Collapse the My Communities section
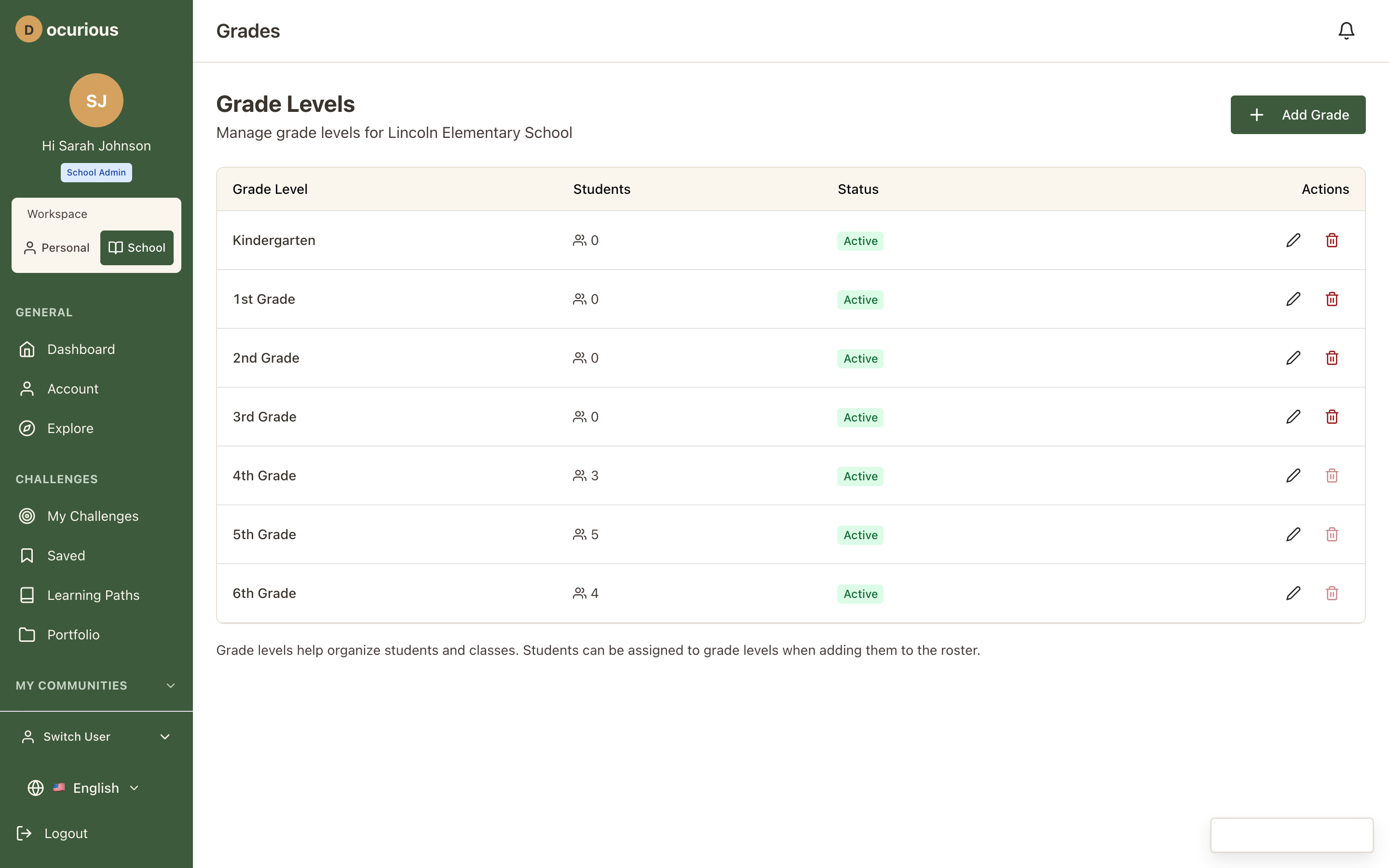The height and width of the screenshot is (868, 1389). click(169, 685)
